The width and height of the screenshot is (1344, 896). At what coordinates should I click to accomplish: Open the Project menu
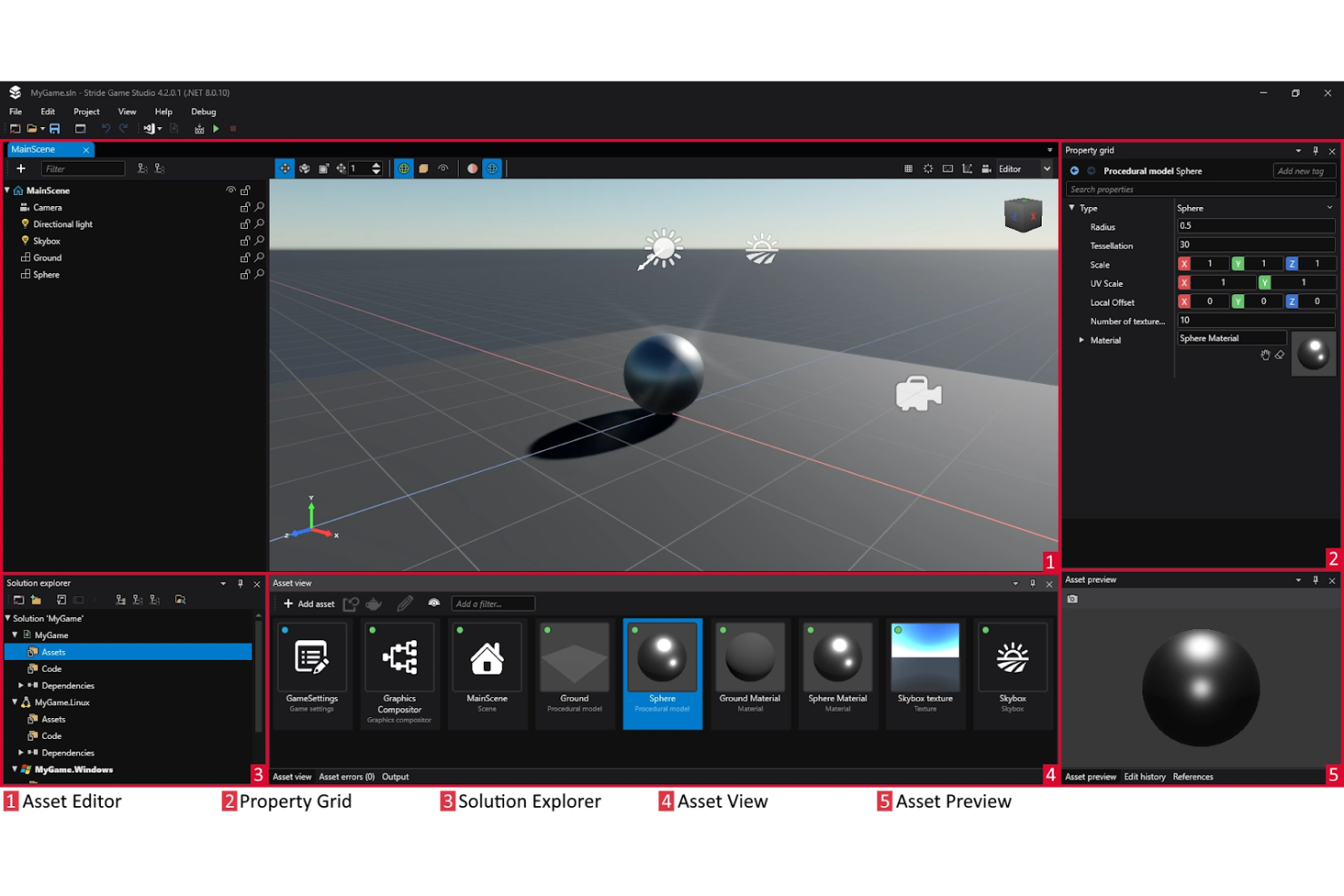coord(86,112)
